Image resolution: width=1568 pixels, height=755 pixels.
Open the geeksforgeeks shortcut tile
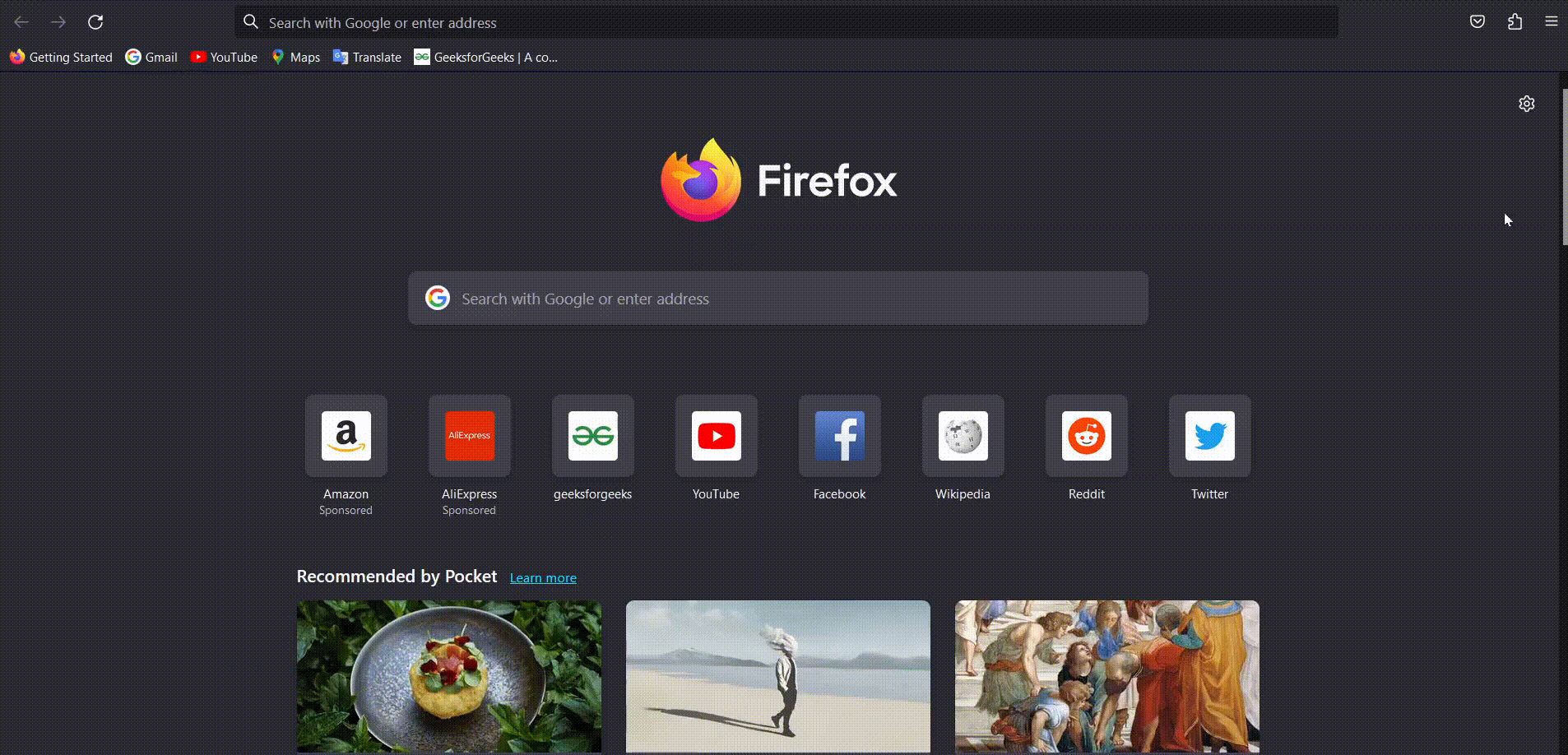click(x=593, y=436)
